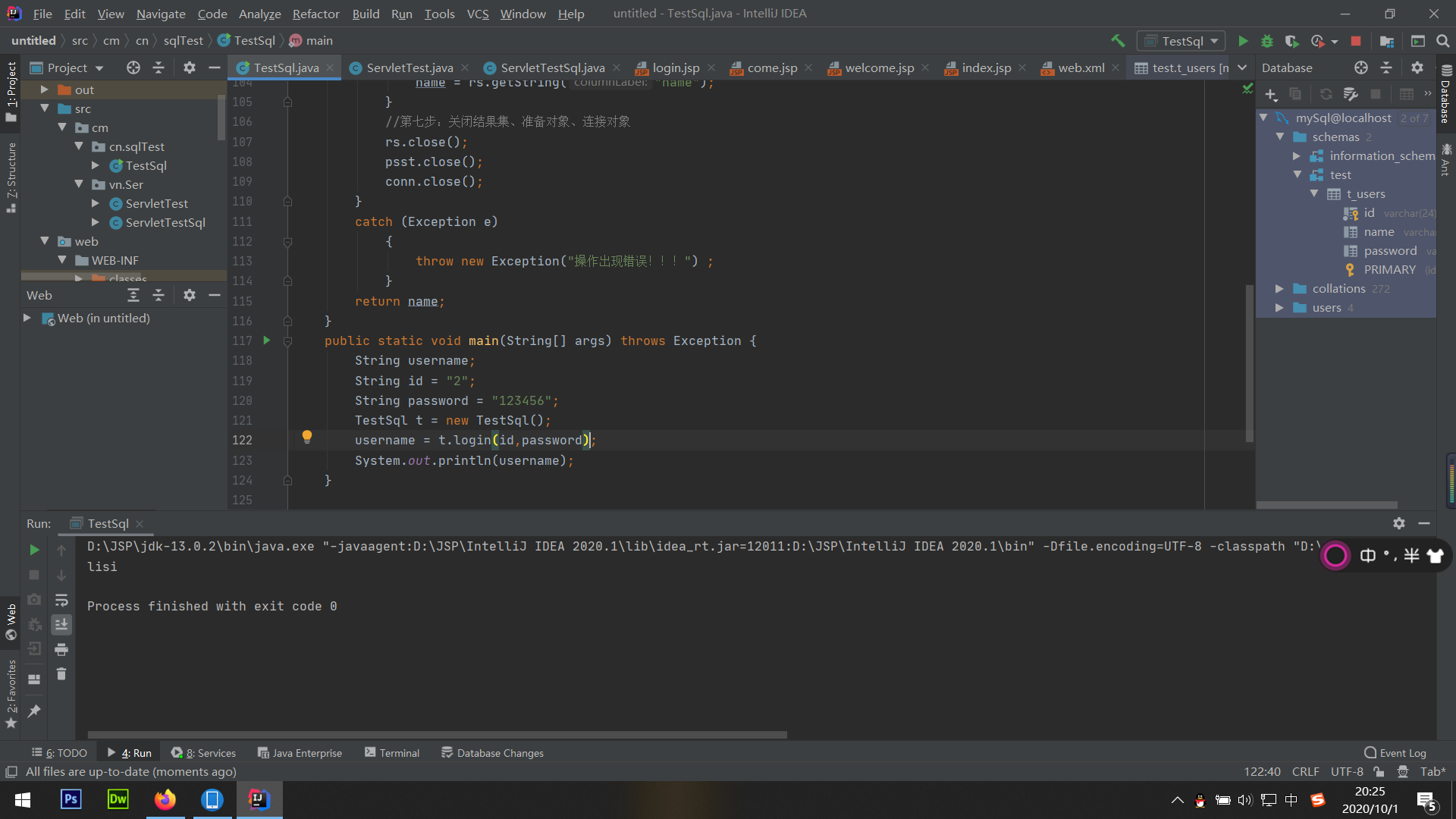Open Database Changes tool window
1456x819 pixels.
[x=493, y=753]
